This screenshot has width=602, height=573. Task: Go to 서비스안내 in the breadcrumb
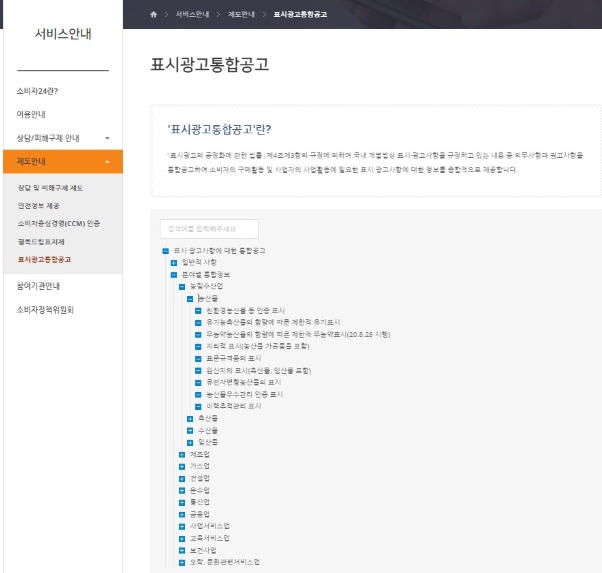(192, 14)
